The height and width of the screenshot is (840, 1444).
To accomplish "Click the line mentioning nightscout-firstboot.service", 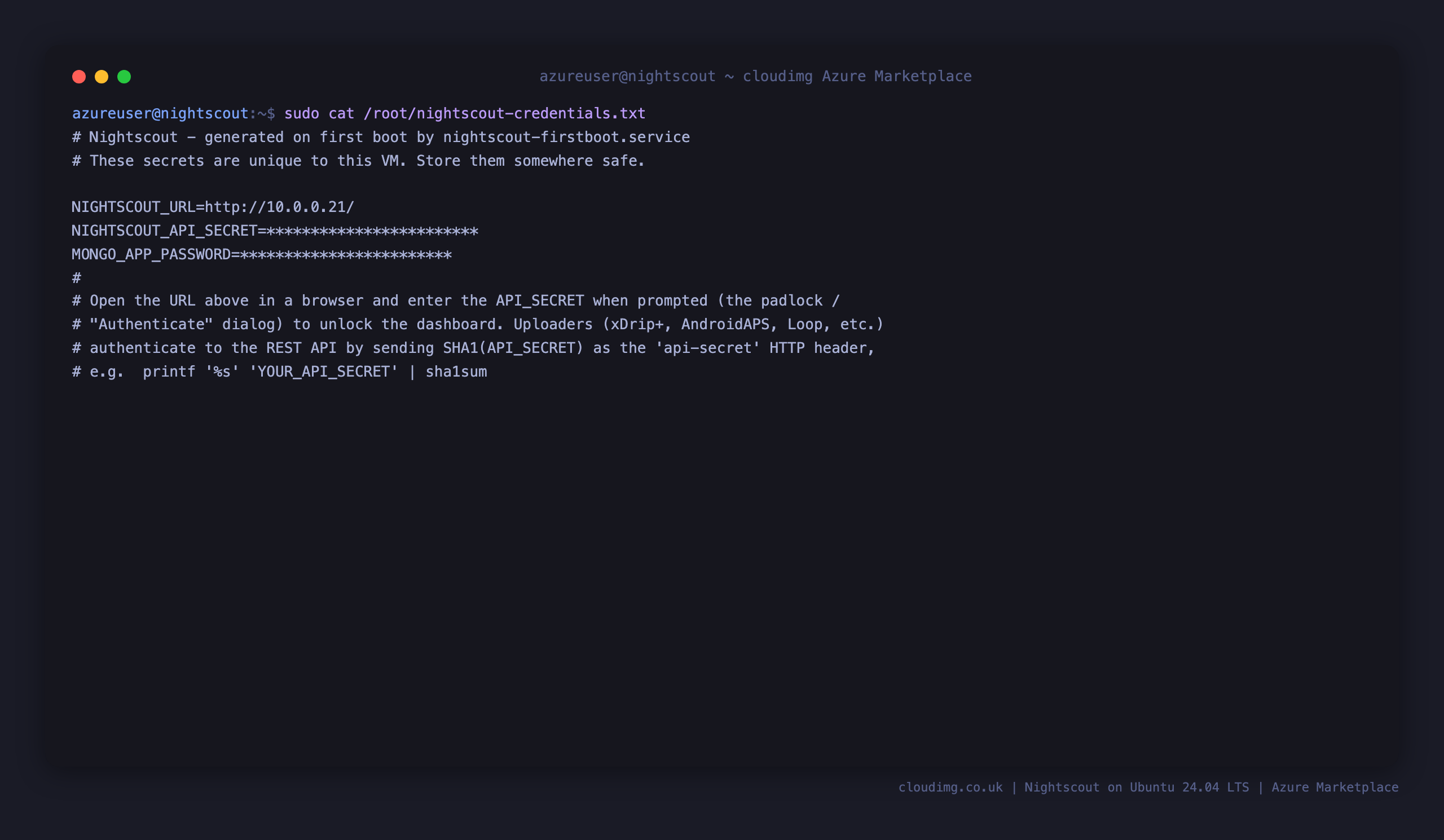I will click(x=381, y=138).
